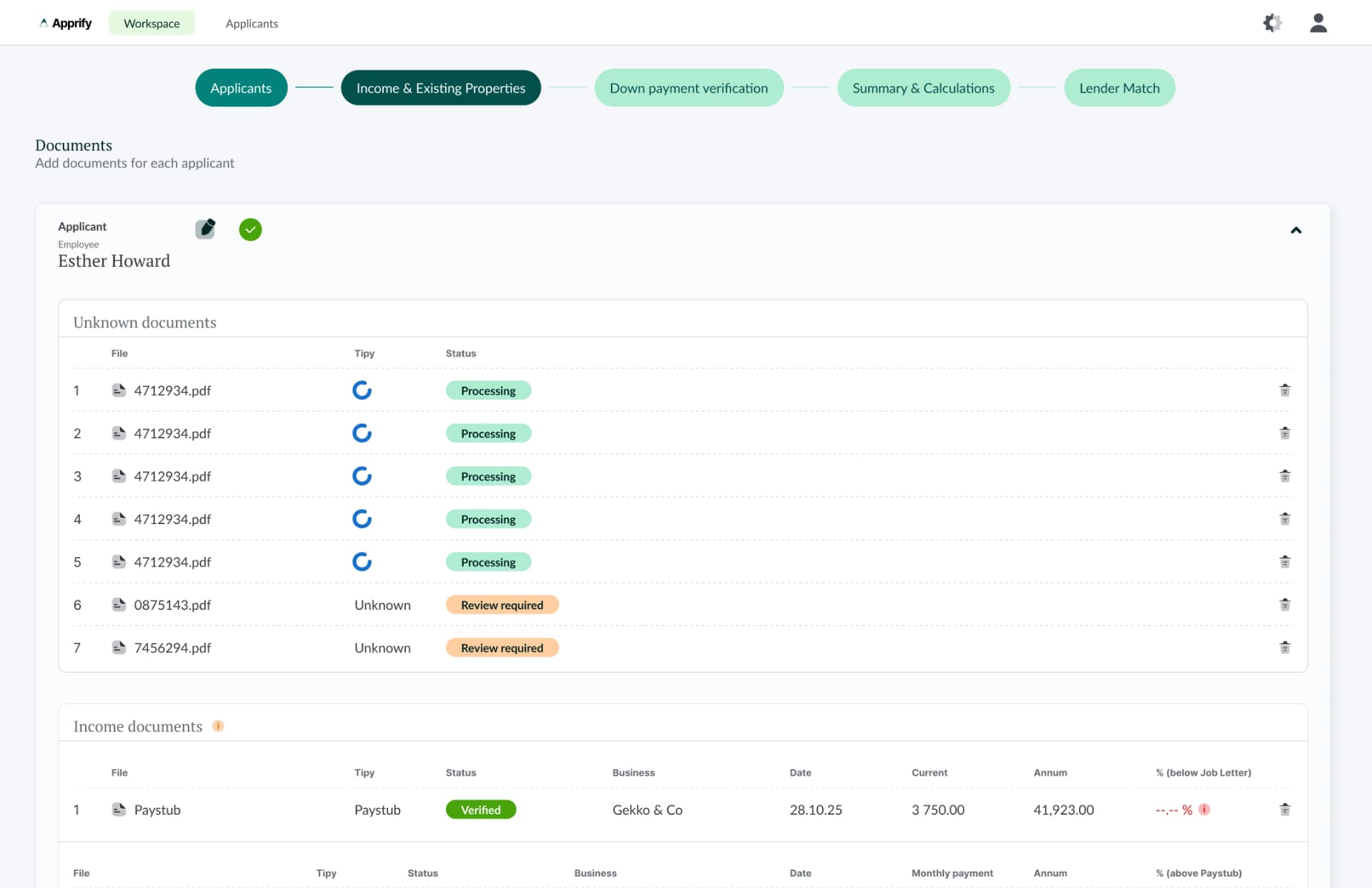Click file icon of Paystub row
Screen dimensions: 1372x888
pyautogui.click(x=119, y=809)
